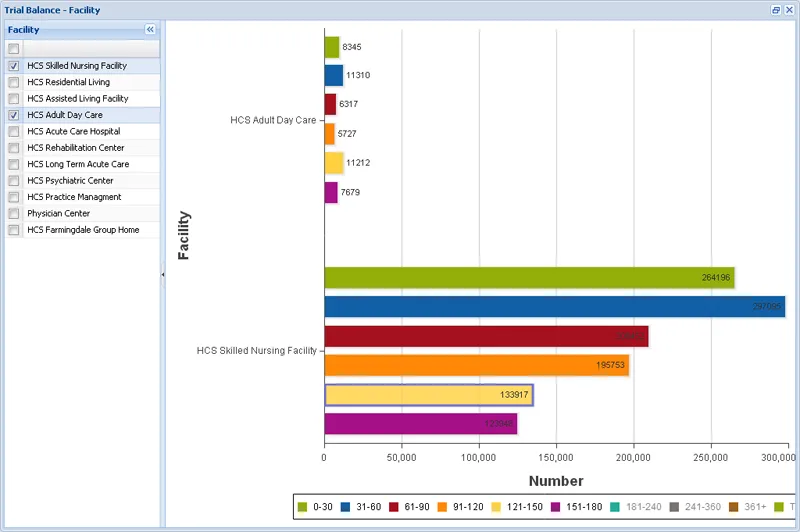Click the restore window icon in title bar

(776, 10)
